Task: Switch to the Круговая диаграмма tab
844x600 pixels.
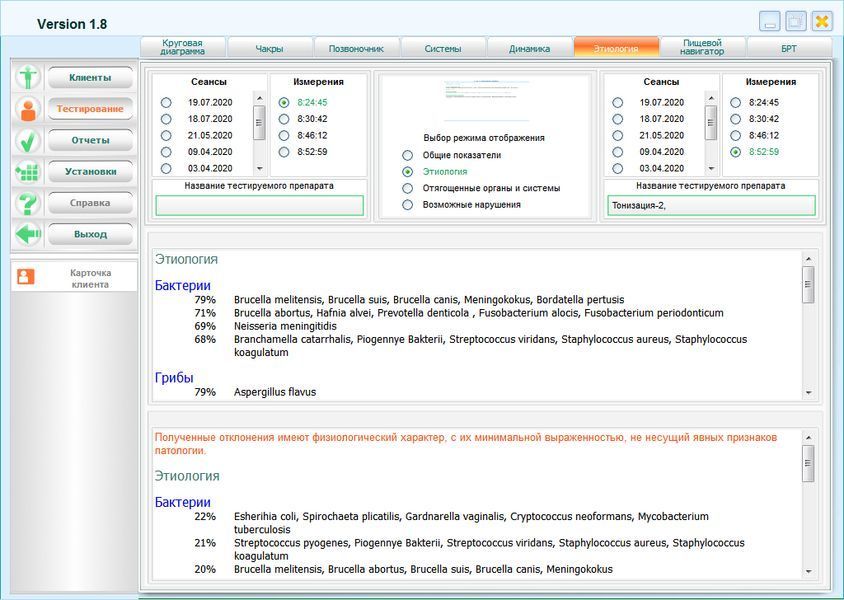Action: (182, 47)
